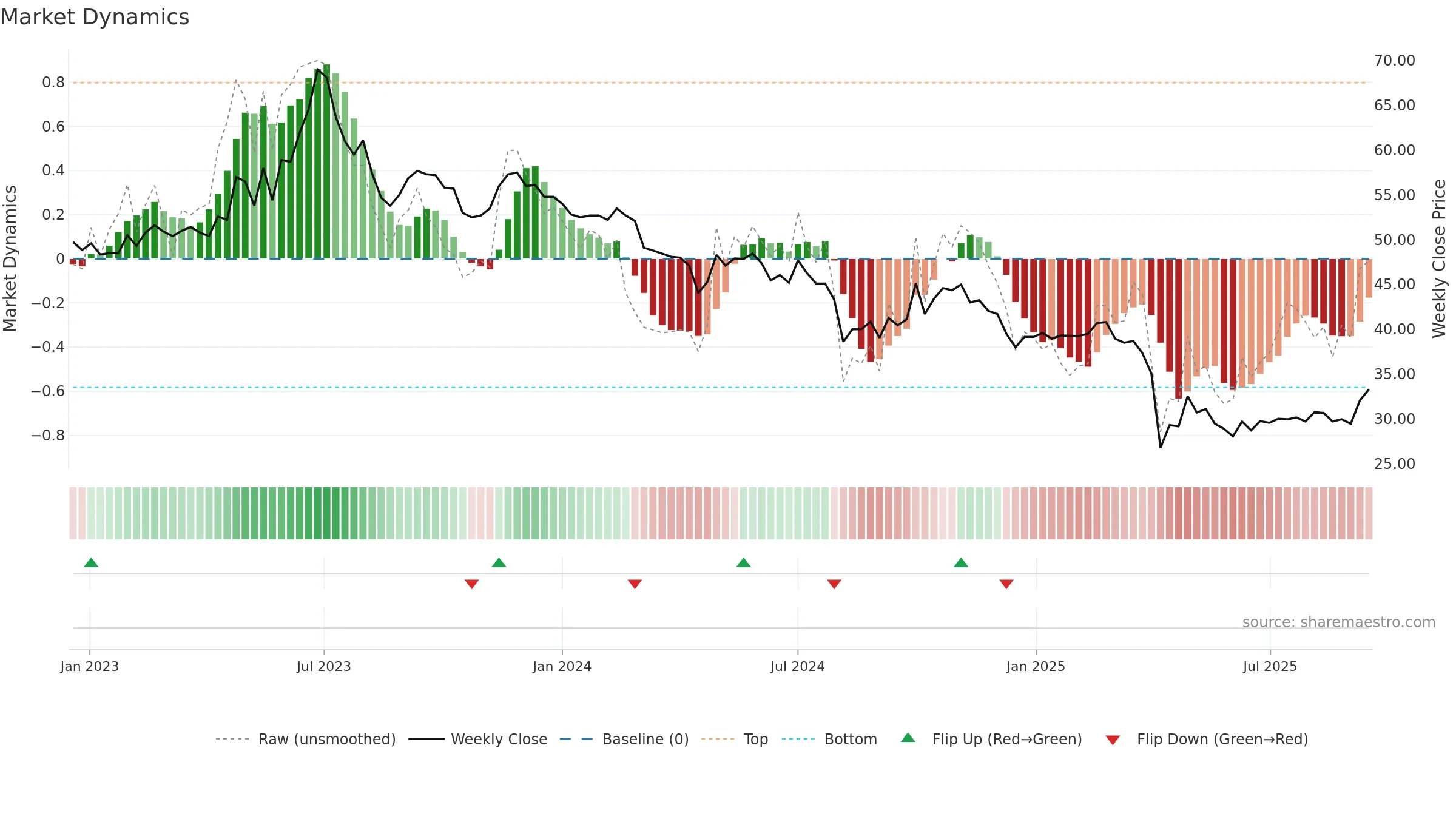This screenshot has width=1456, height=819.
Task: Click the 25.00 price axis label
Action: coord(1395,464)
